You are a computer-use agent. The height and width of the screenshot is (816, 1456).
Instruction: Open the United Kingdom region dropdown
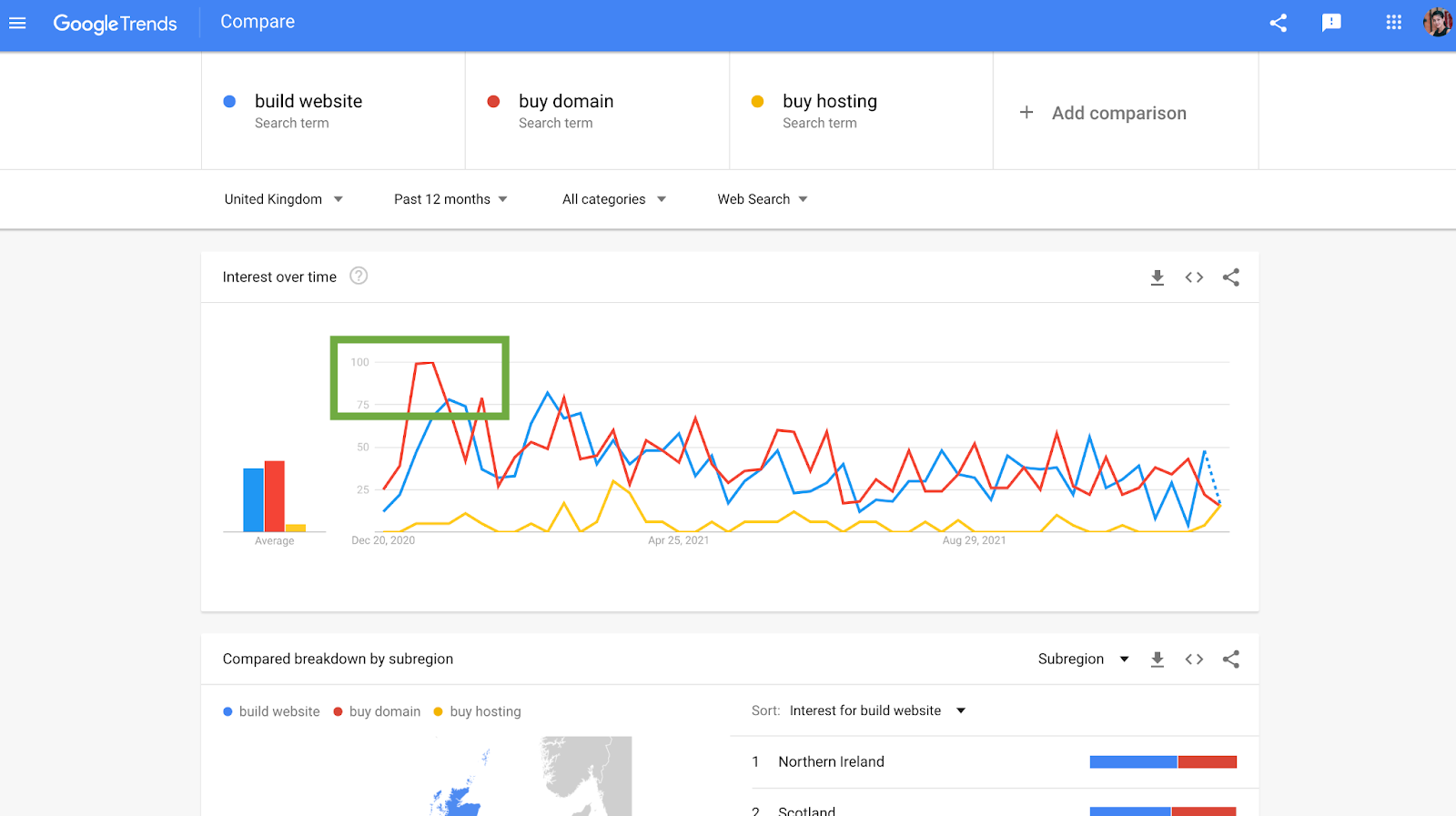click(283, 199)
